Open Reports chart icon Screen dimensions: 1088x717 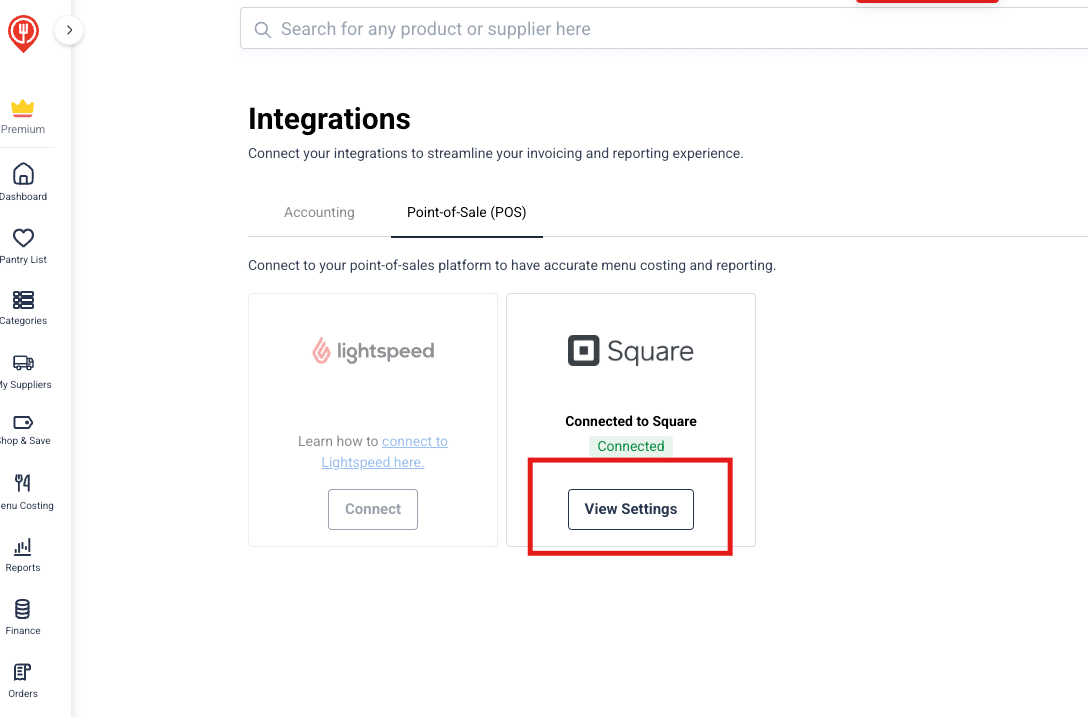(23, 547)
